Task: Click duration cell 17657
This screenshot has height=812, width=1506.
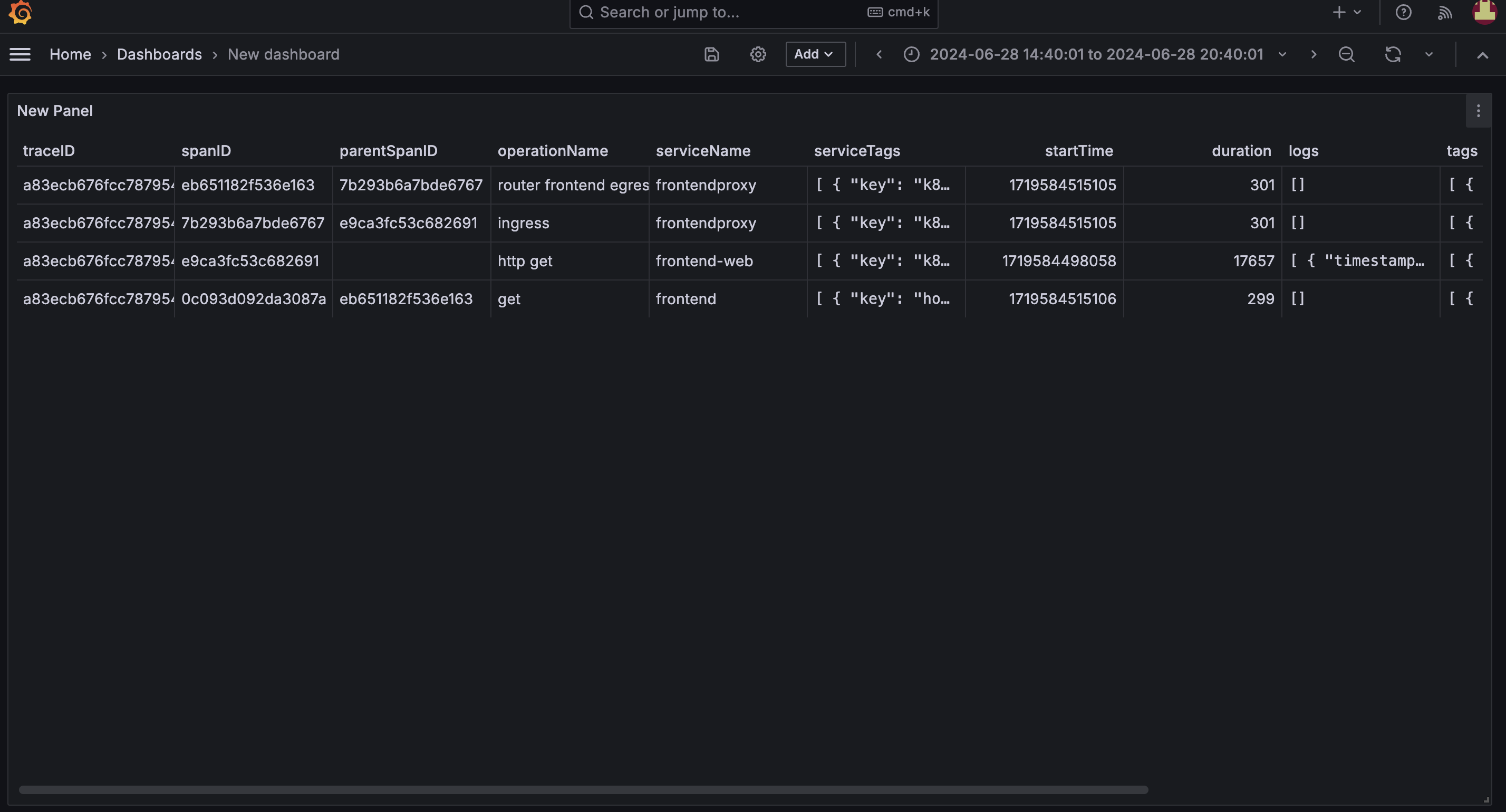Action: click(1203, 260)
